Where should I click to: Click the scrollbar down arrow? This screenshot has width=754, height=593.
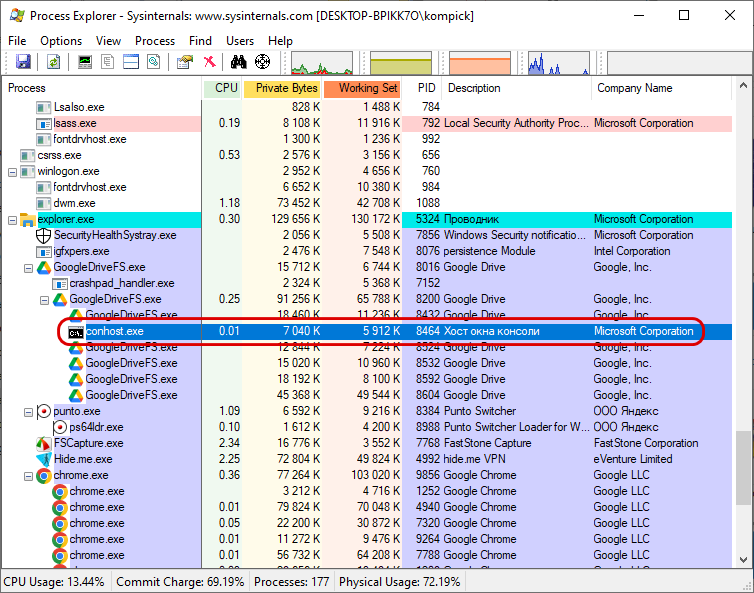(743, 560)
